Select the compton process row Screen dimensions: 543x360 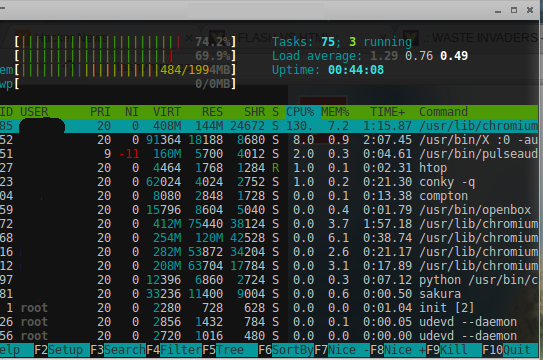tap(269, 196)
